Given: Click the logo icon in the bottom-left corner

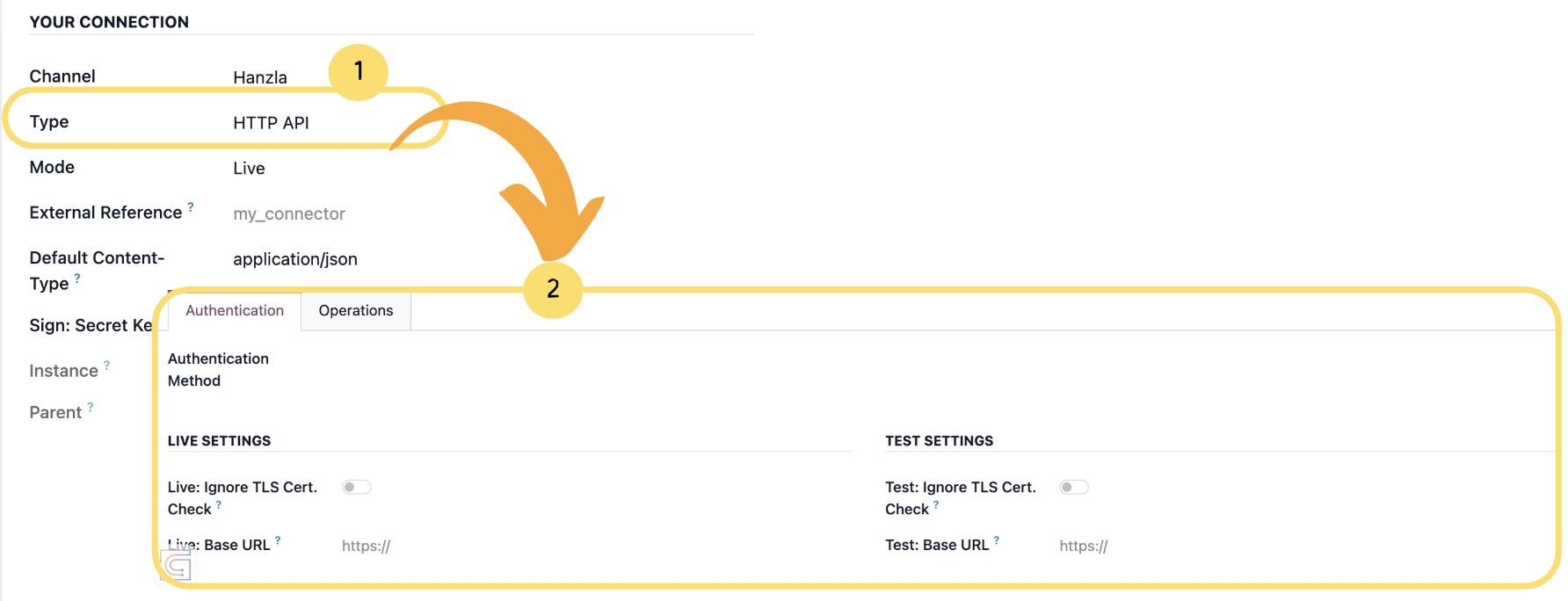Looking at the screenshot, I should click(177, 568).
